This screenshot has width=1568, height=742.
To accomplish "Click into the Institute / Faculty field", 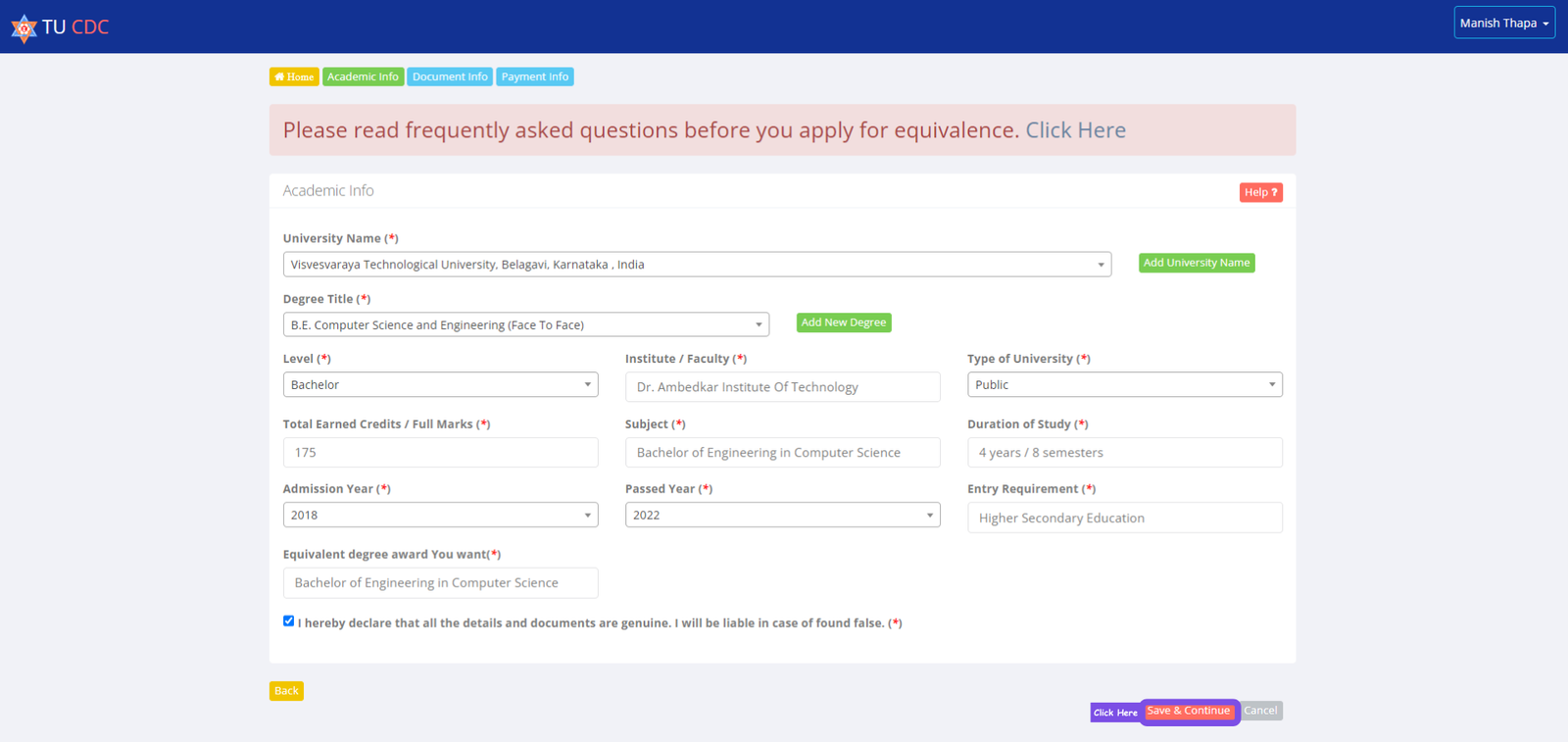I will pos(782,387).
